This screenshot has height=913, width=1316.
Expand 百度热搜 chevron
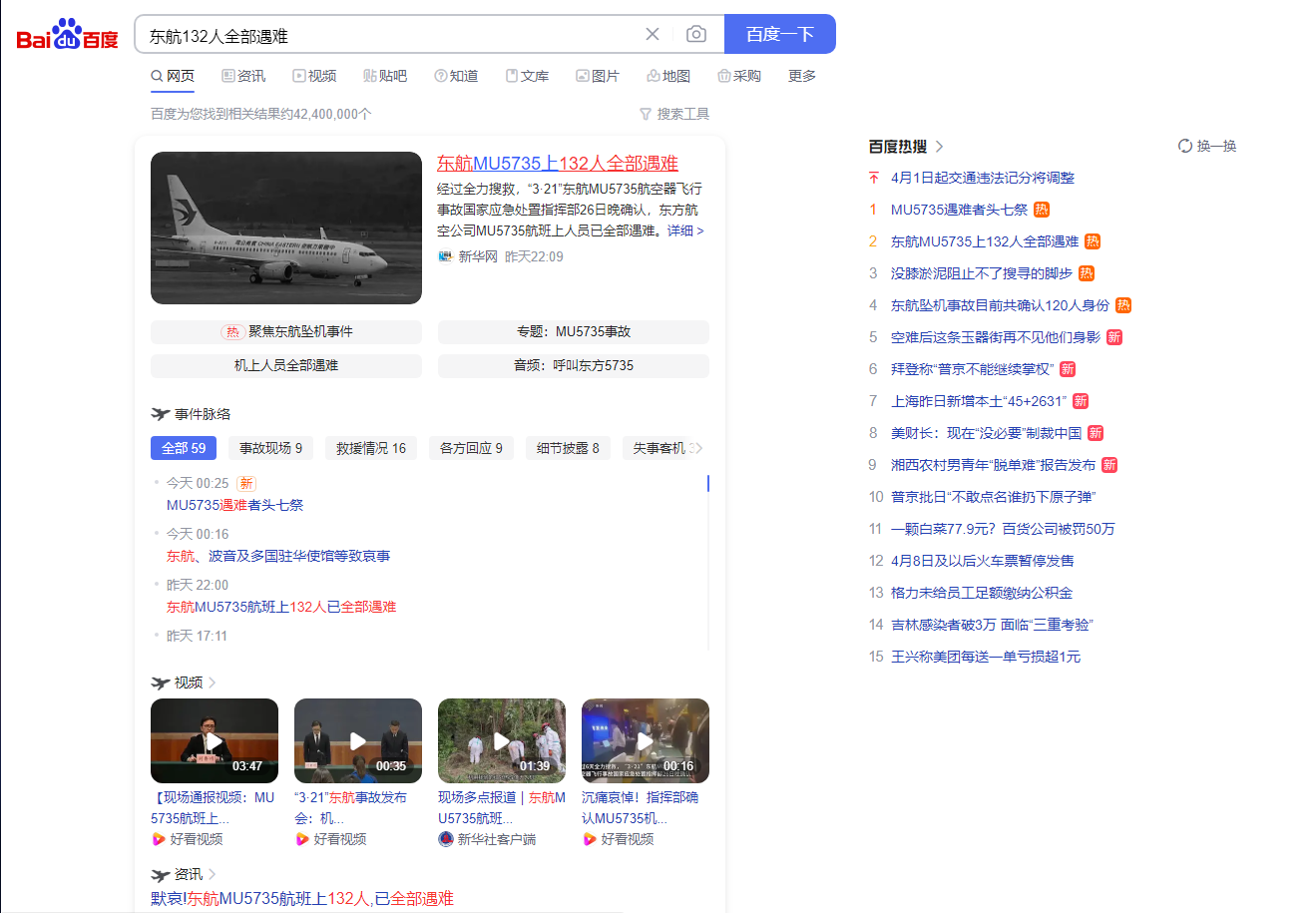pyautogui.click(x=939, y=146)
